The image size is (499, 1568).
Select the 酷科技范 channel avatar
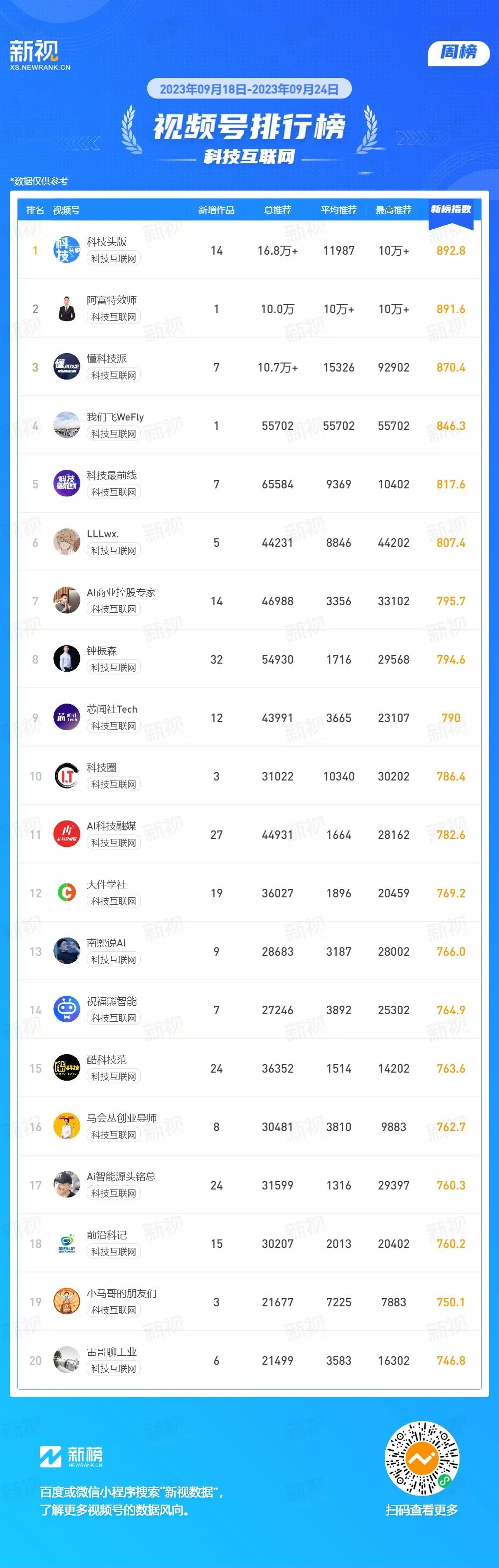66,1068
